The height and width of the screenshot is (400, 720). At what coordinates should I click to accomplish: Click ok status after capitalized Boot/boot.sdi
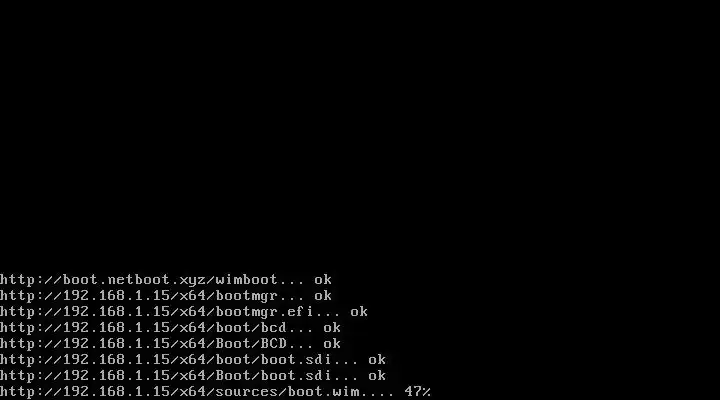(377, 376)
